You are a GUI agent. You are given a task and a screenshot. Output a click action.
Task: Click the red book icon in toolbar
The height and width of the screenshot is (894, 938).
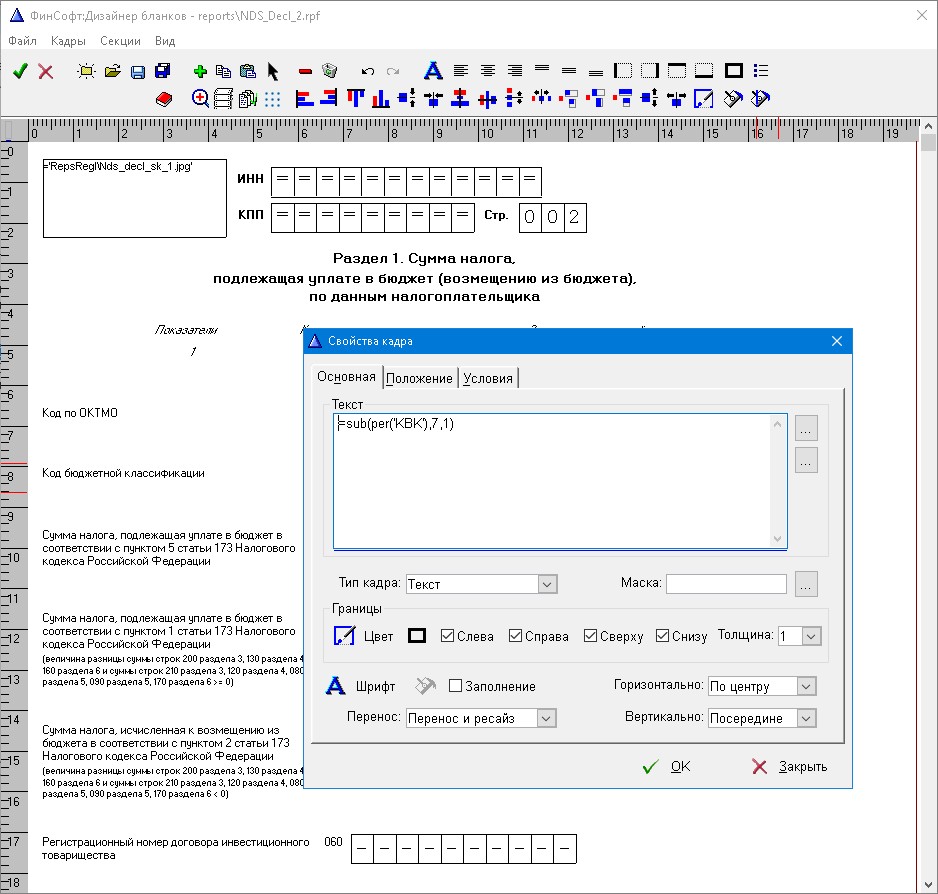(x=165, y=98)
